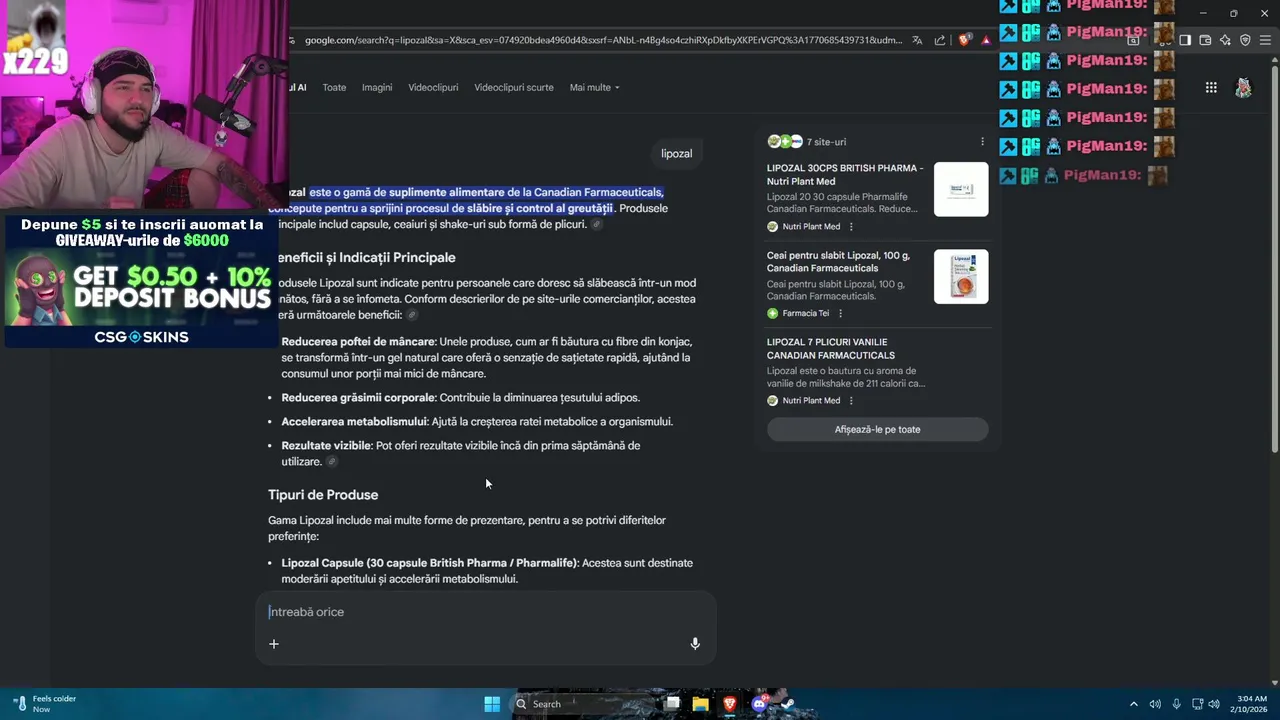The height and width of the screenshot is (720, 1280).
Task: Toggle the browser sidebar panel icon
Action: pyautogui.click(x=1185, y=40)
